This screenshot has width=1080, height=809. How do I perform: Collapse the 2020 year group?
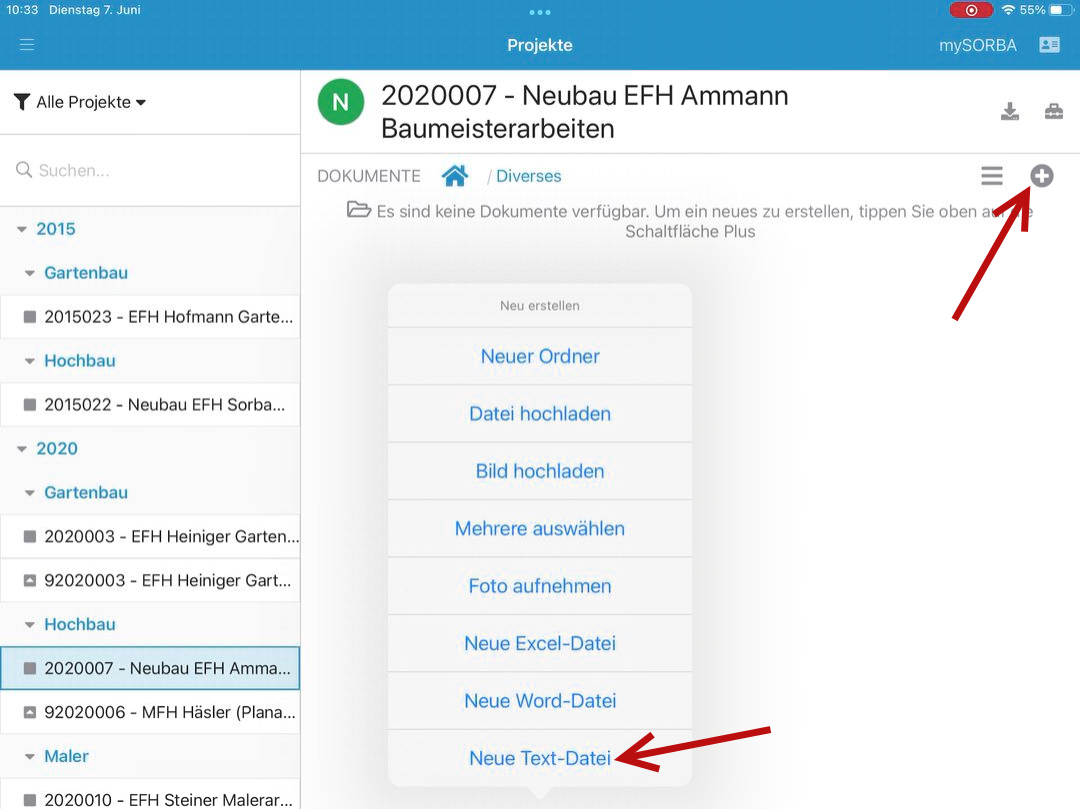[23, 449]
